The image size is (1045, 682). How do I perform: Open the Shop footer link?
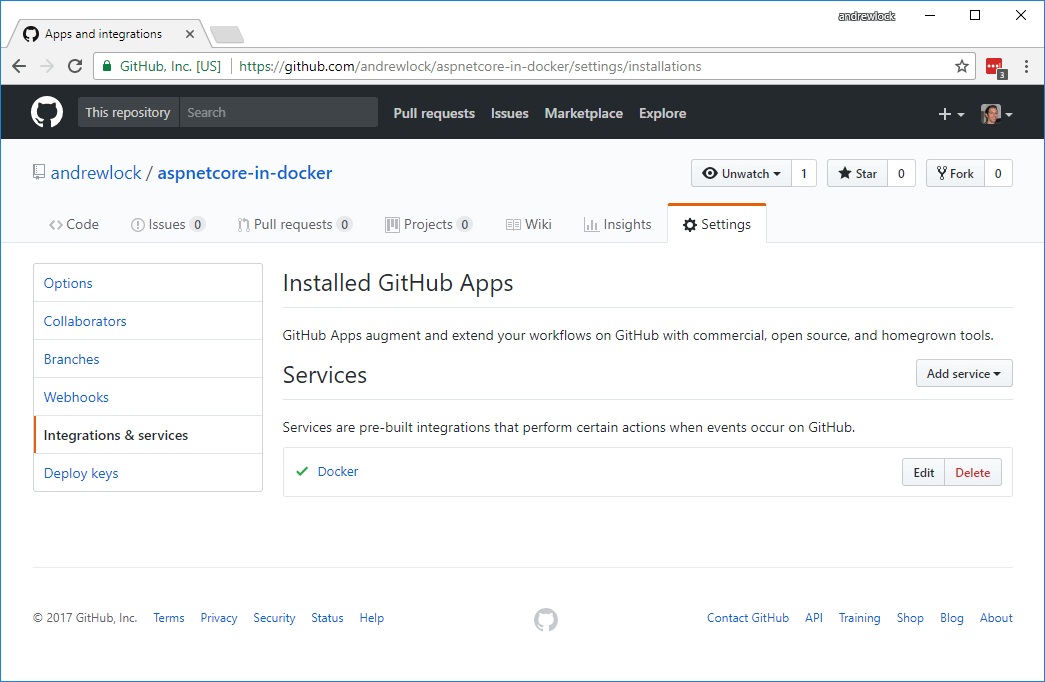tap(910, 618)
